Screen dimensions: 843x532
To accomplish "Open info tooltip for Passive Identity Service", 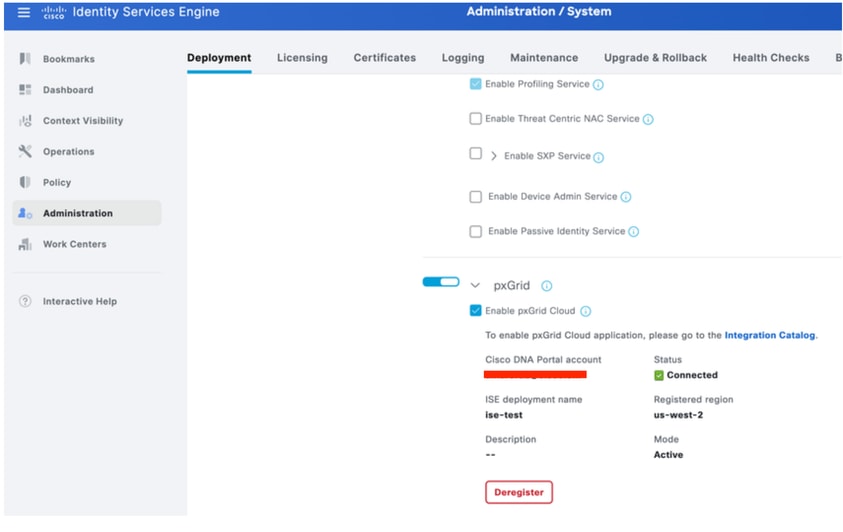I will [633, 232].
